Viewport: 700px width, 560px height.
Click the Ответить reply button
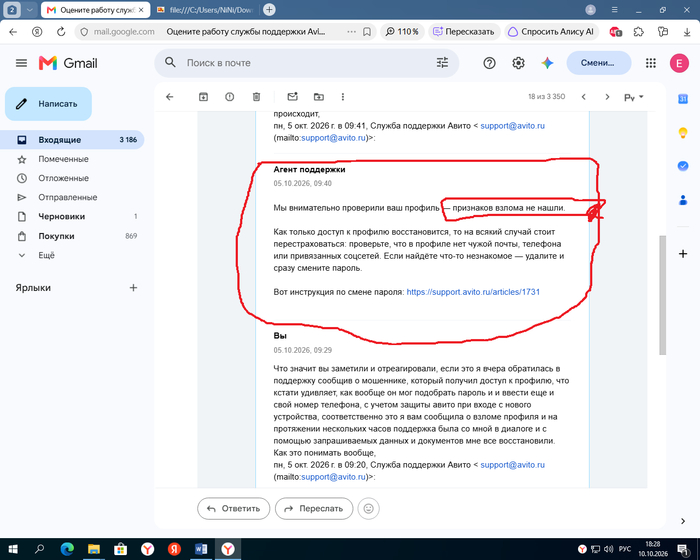pos(233,508)
